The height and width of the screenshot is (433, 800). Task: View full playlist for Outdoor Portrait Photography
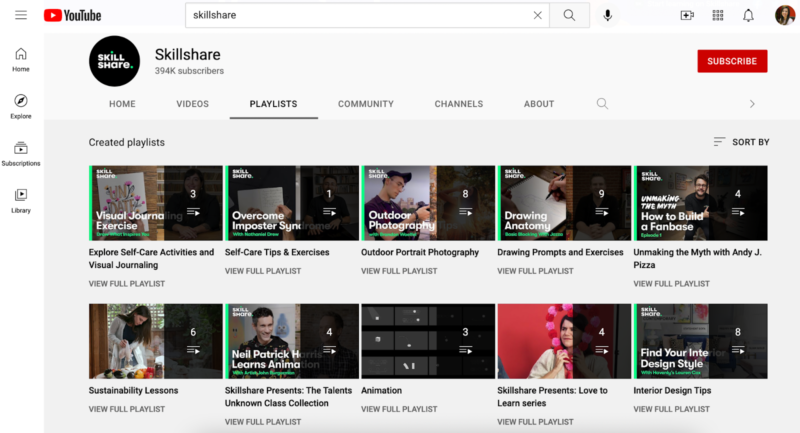point(399,271)
